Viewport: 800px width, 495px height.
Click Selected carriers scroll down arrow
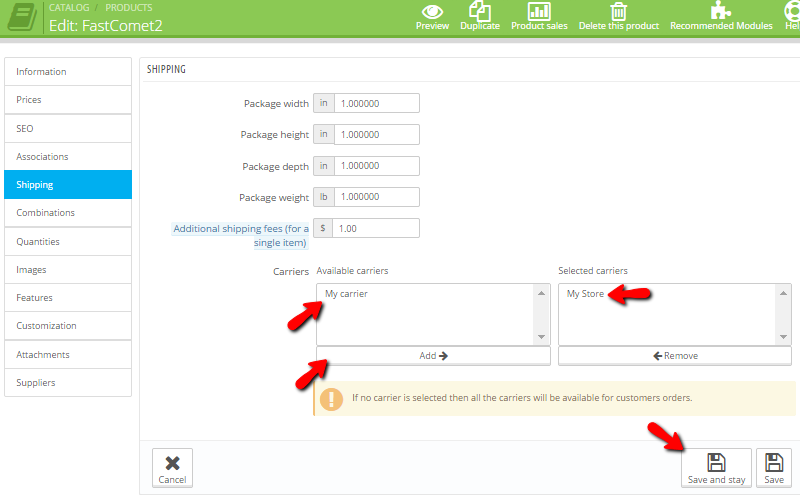point(783,337)
